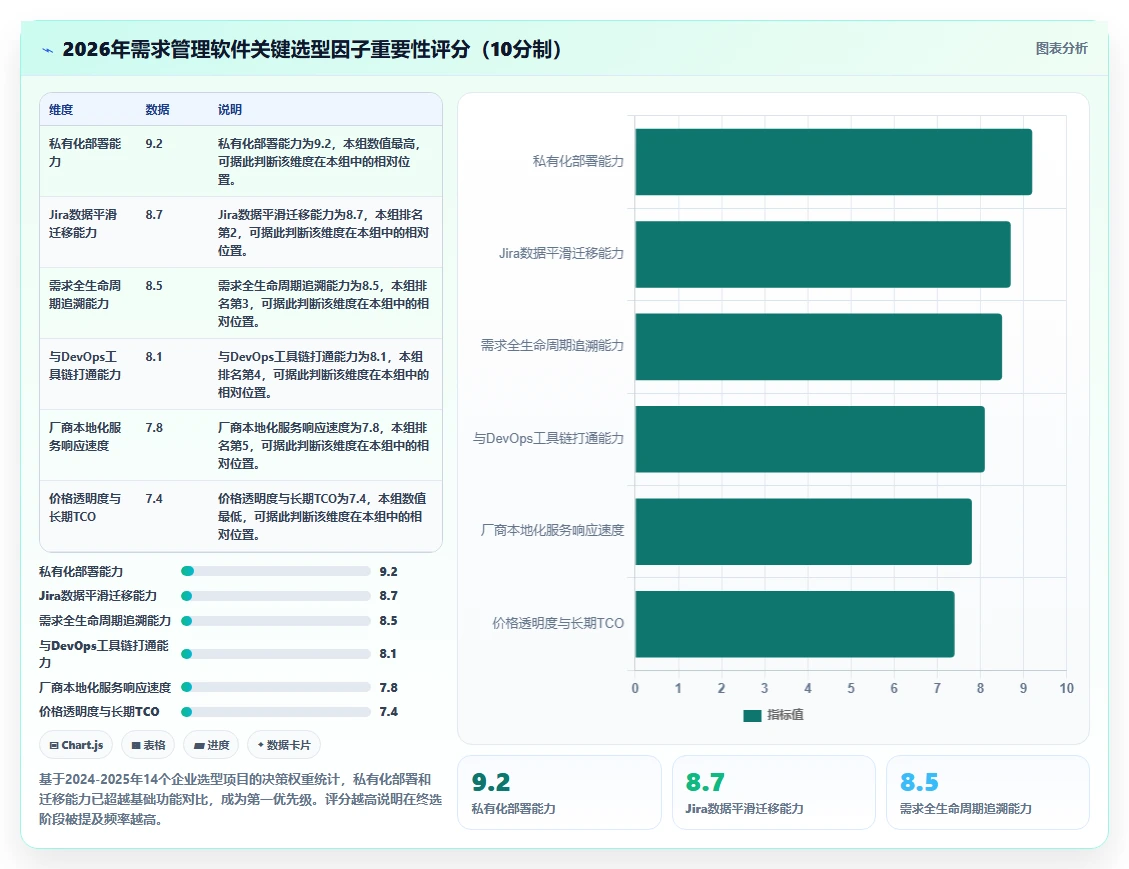Click the Jira数据平滑迁移能力 chart bar
Viewport: 1129px width, 869px height.
pyautogui.click(x=822, y=254)
